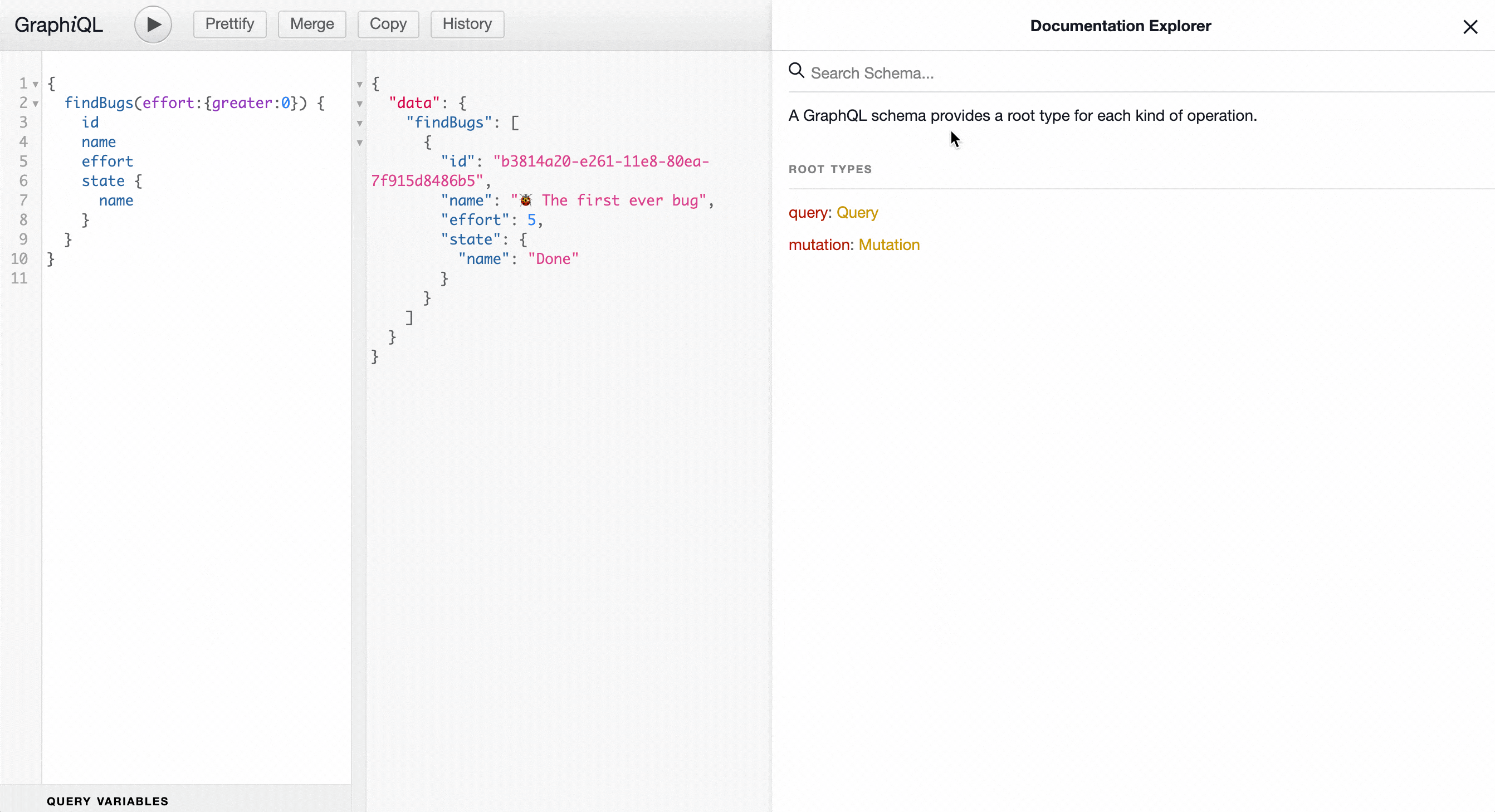Image resolution: width=1495 pixels, height=812 pixels.
Task: Collapse the findBugs fold arrow on line 2
Action: click(36, 104)
